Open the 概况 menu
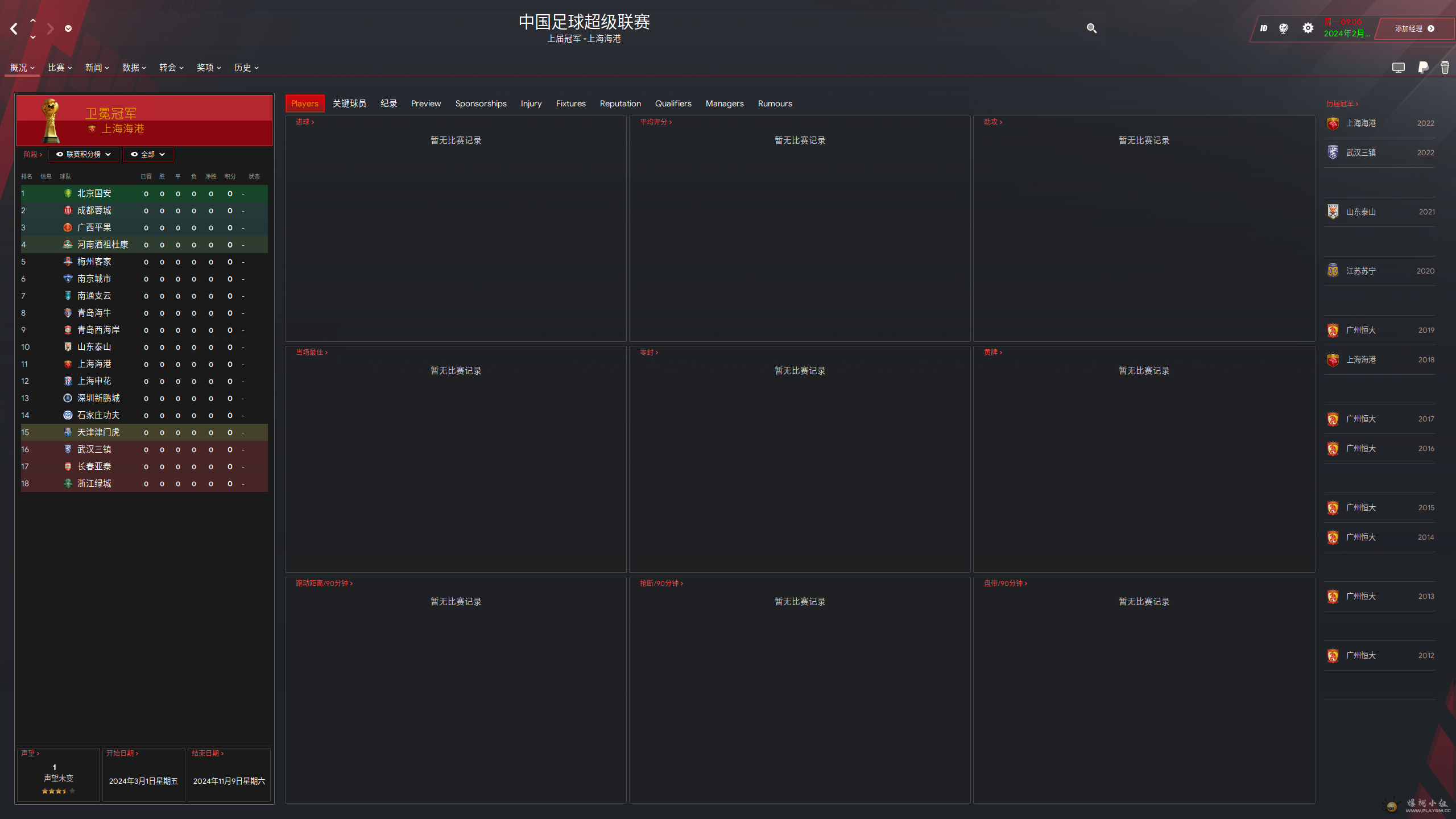The width and height of the screenshot is (1456, 819). click(22, 68)
